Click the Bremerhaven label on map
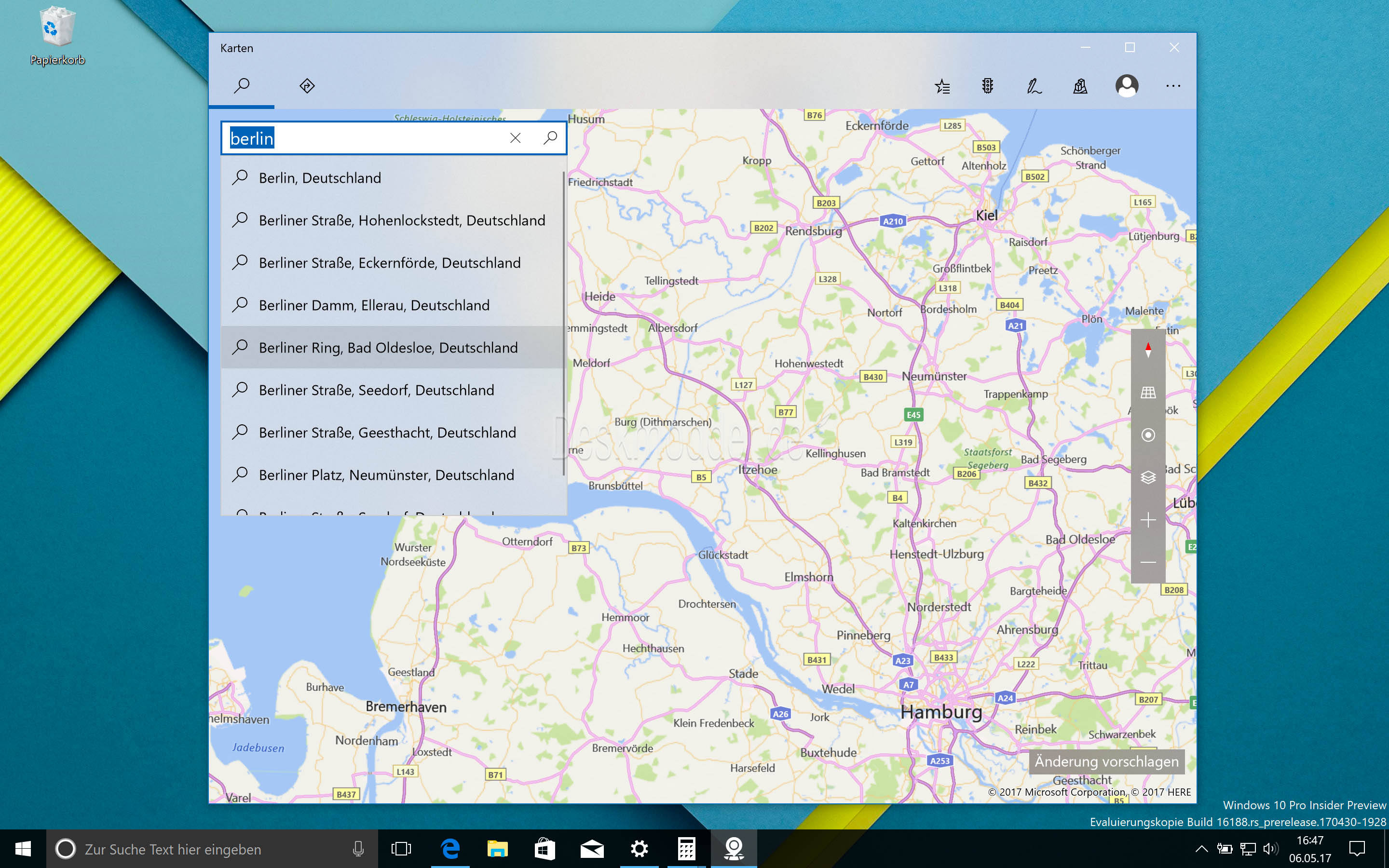Viewport: 1389px width, 868px height. click(406, 707)
